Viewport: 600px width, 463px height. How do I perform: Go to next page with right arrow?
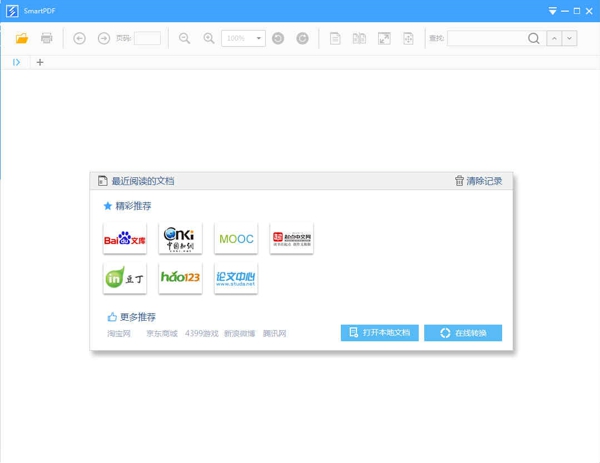click(104, 38)
